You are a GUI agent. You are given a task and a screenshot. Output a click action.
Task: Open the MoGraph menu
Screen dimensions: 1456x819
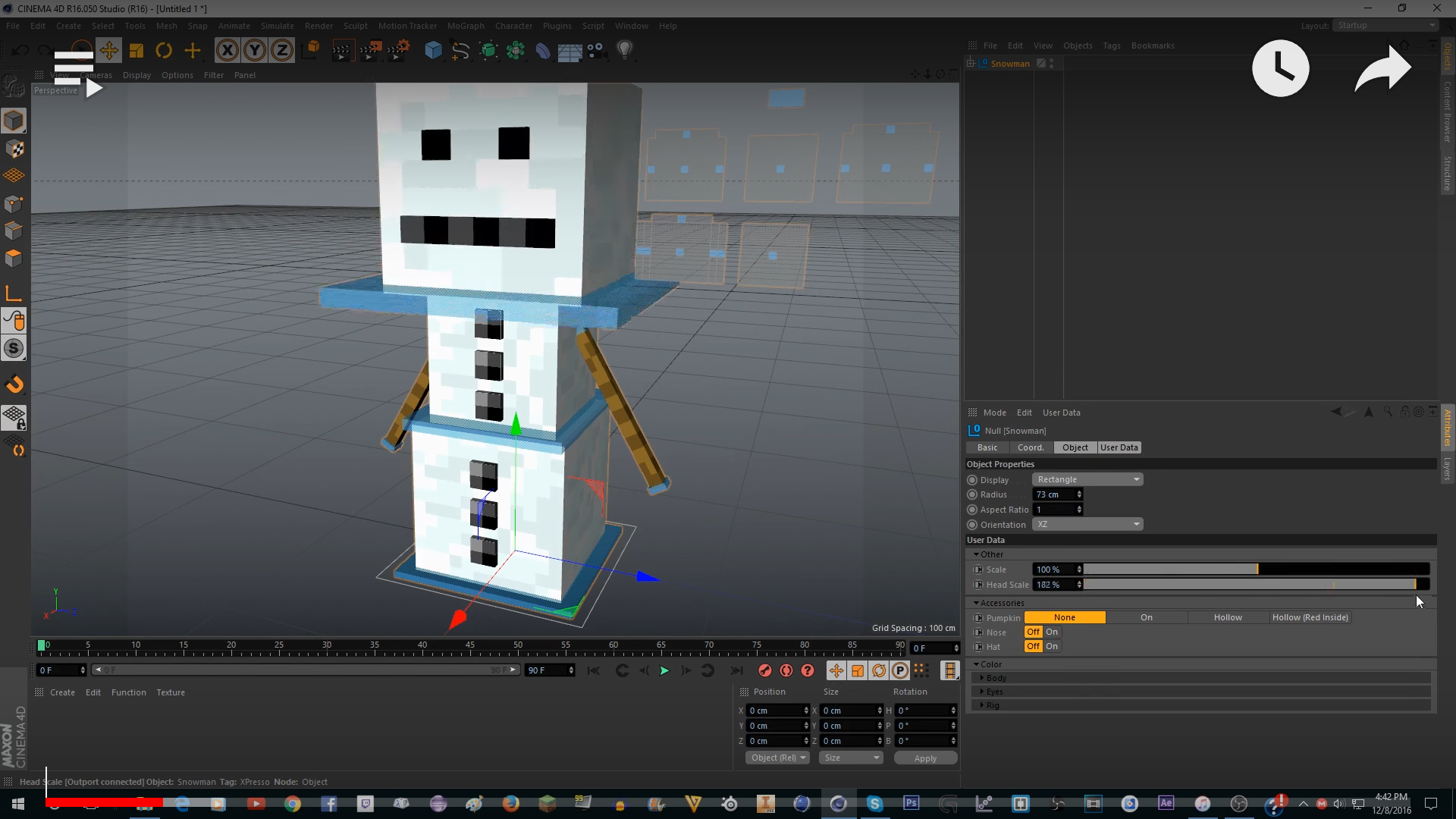coord(466,26)
